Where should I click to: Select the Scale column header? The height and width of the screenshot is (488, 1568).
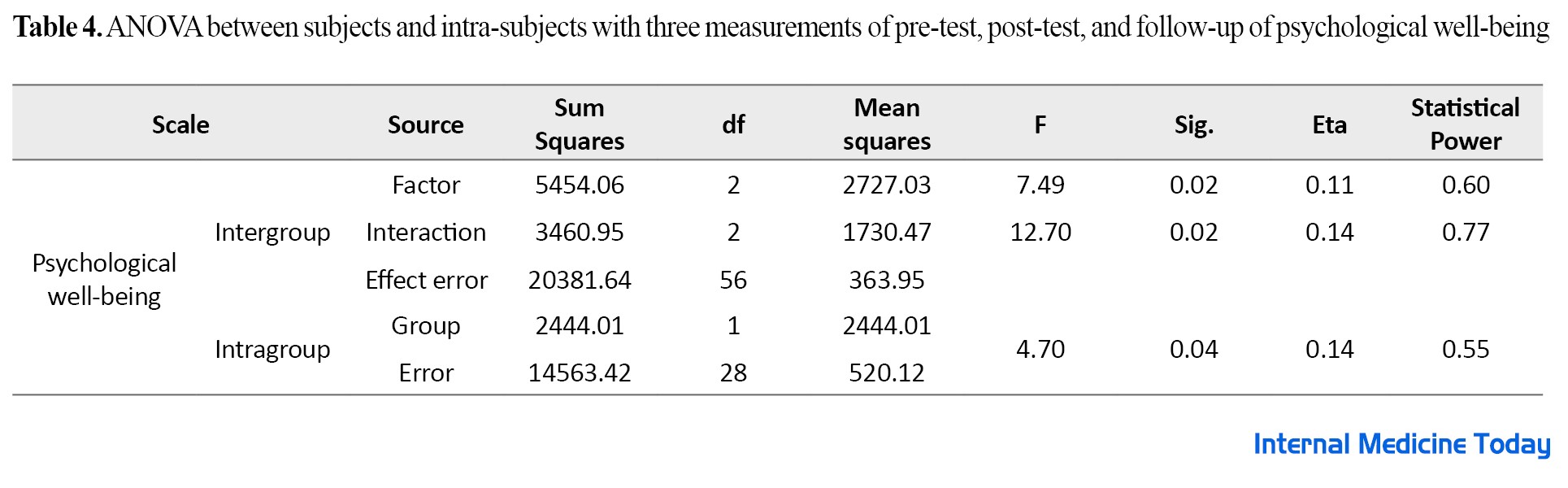pyautogui.click(x=180, y=124)
